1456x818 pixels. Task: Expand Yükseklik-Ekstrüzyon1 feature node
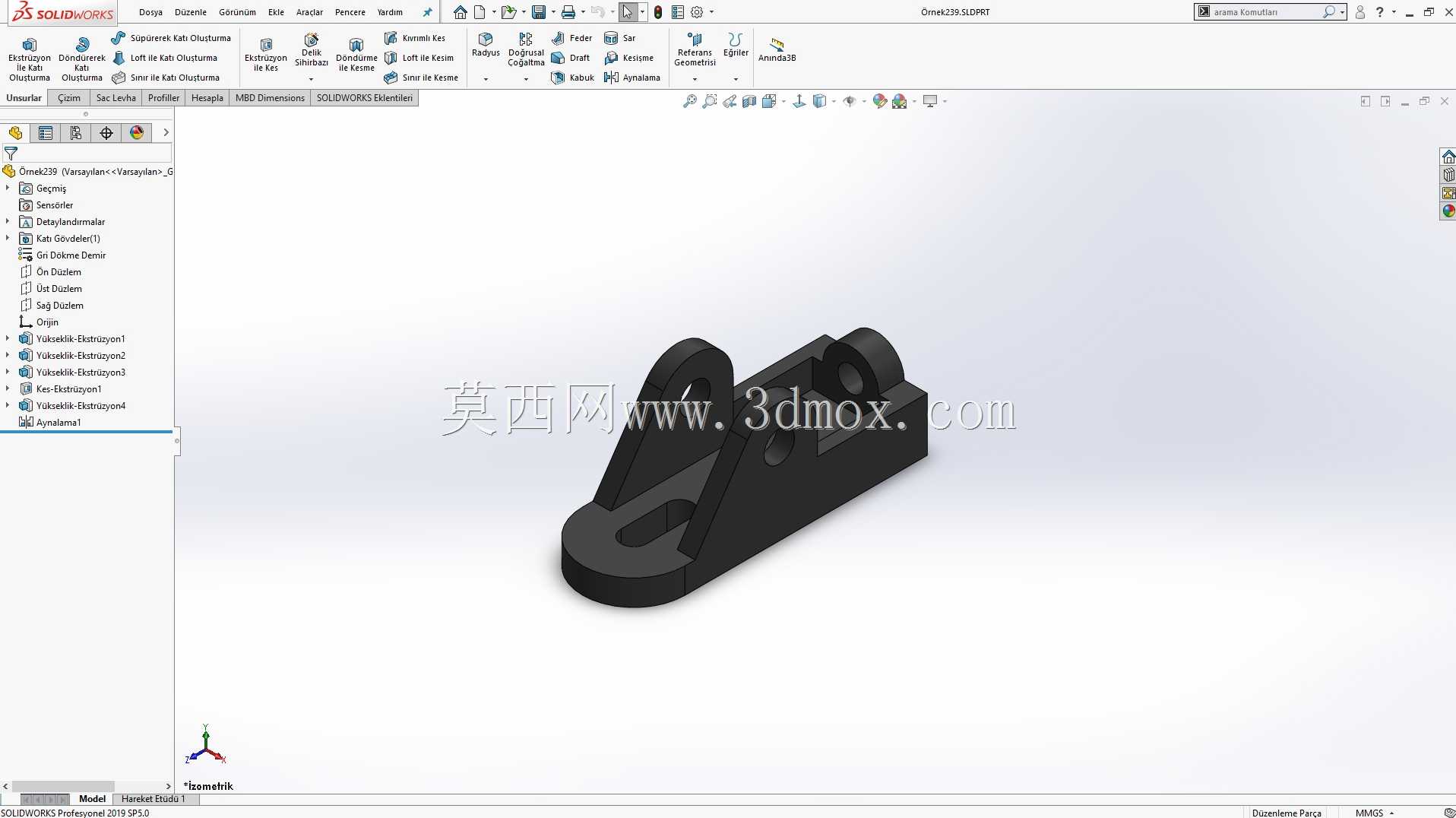click(x=8, y=338)
